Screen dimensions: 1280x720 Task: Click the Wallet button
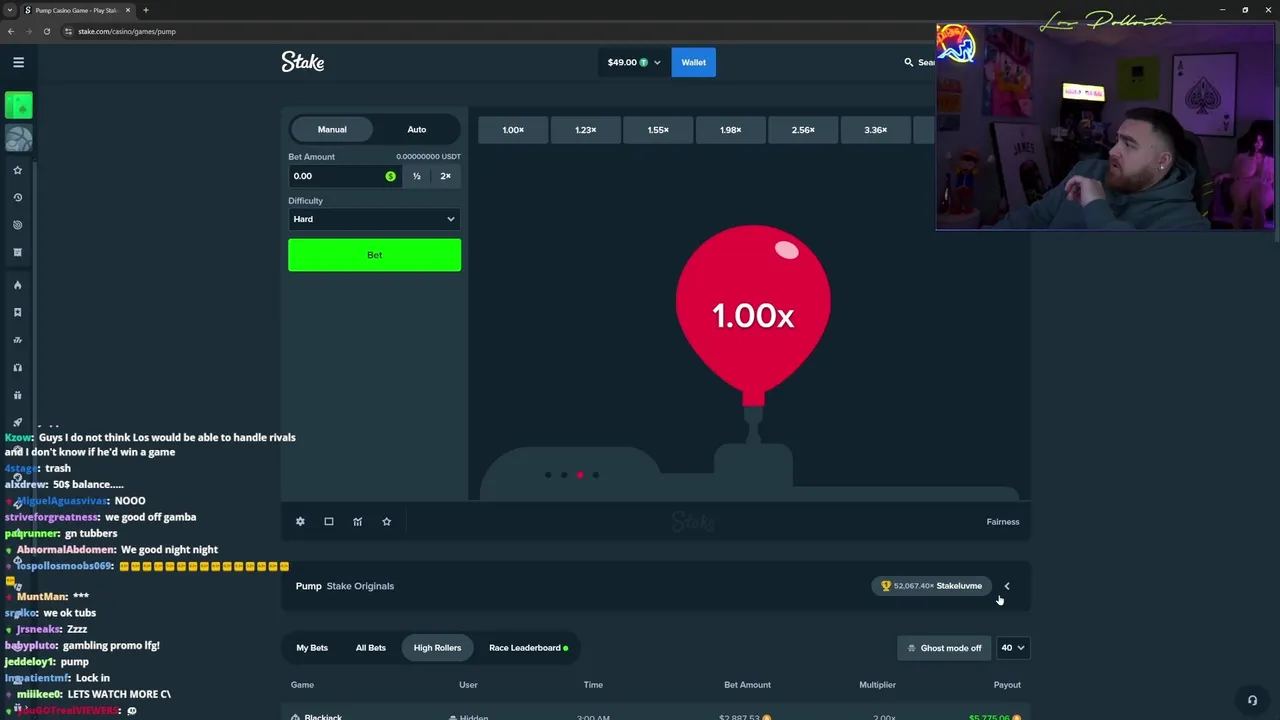[x=693, y=62]
